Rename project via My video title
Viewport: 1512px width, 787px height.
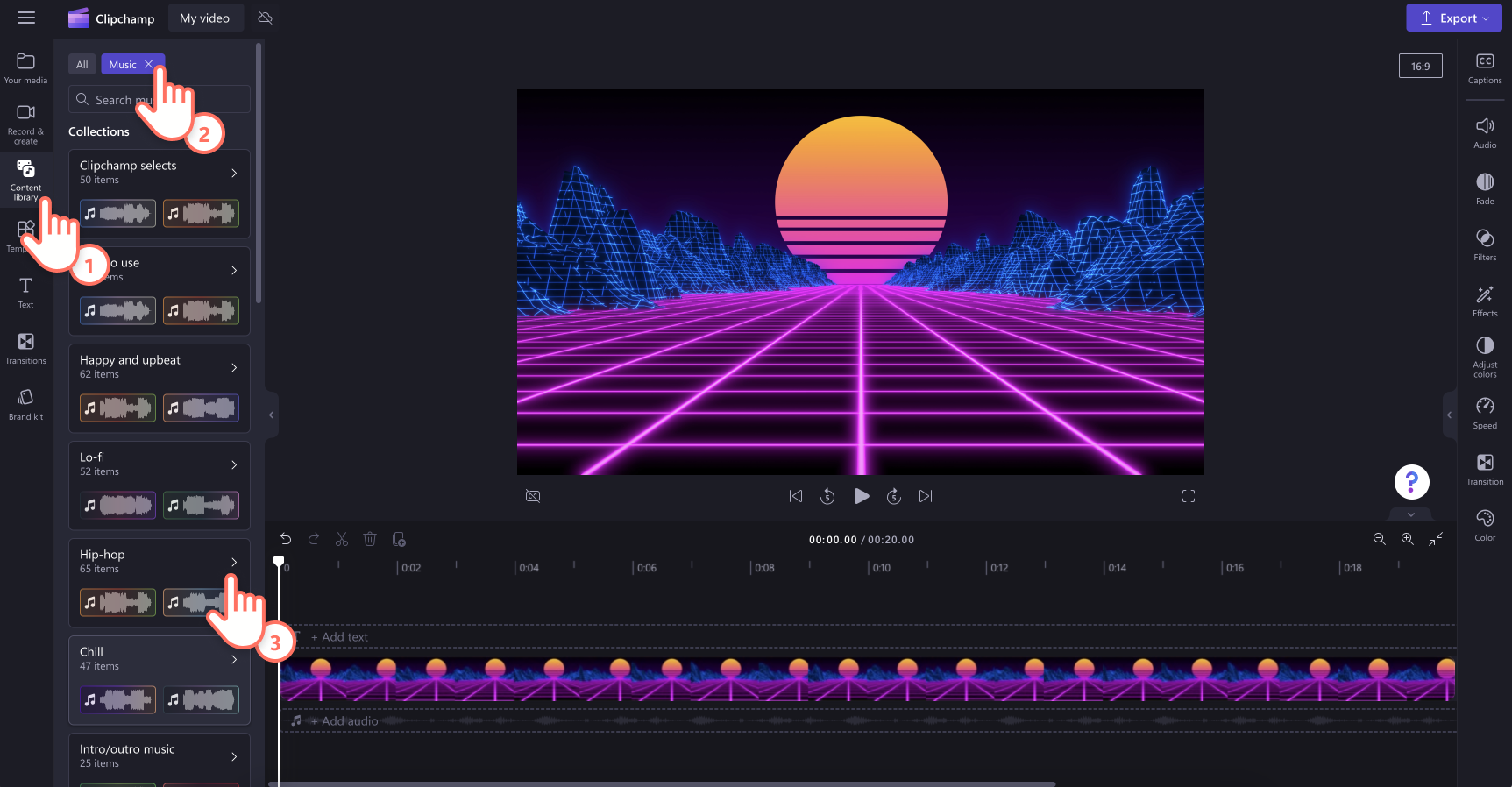click(x=205, y=18)
